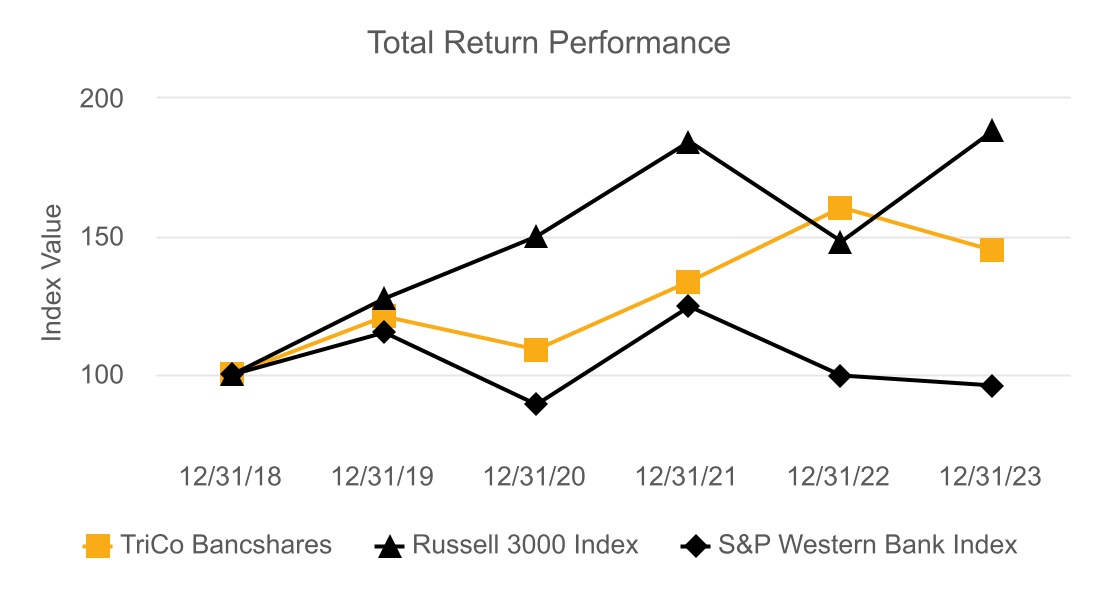Click TriCo square marker at 12/31/23
Image resolution: width=1100 pixels, height=600 pixels.
tap(992, 250)
